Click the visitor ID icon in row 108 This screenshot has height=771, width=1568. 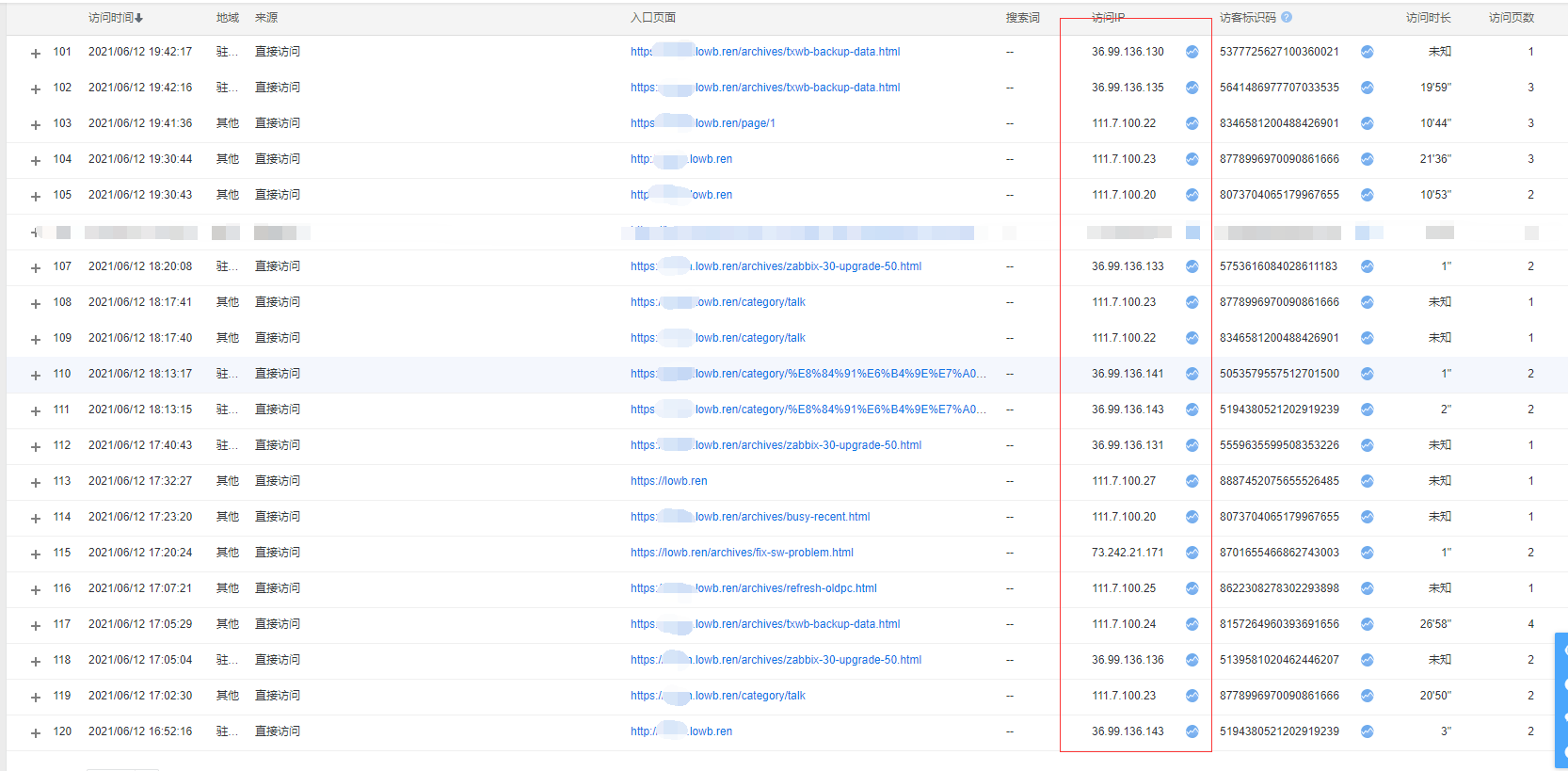coord(1367,302)
